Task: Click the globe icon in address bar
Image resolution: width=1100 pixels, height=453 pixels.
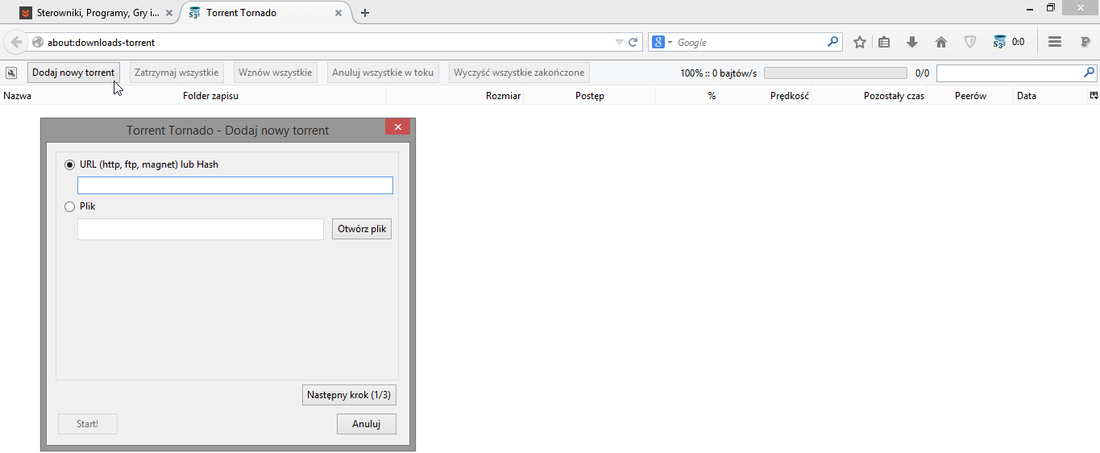Action: [x=38, y=42]
